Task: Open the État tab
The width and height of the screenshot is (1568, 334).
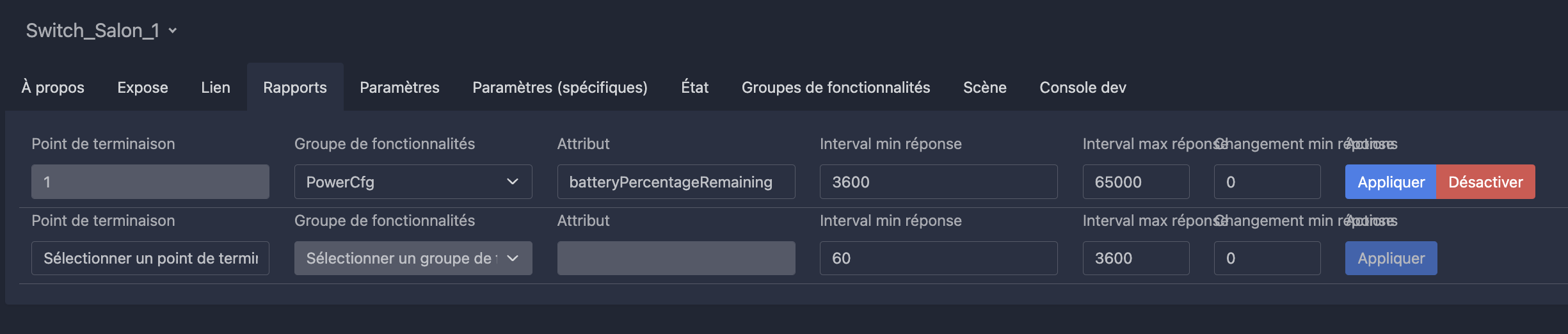Action: click(x=694, y=87)
